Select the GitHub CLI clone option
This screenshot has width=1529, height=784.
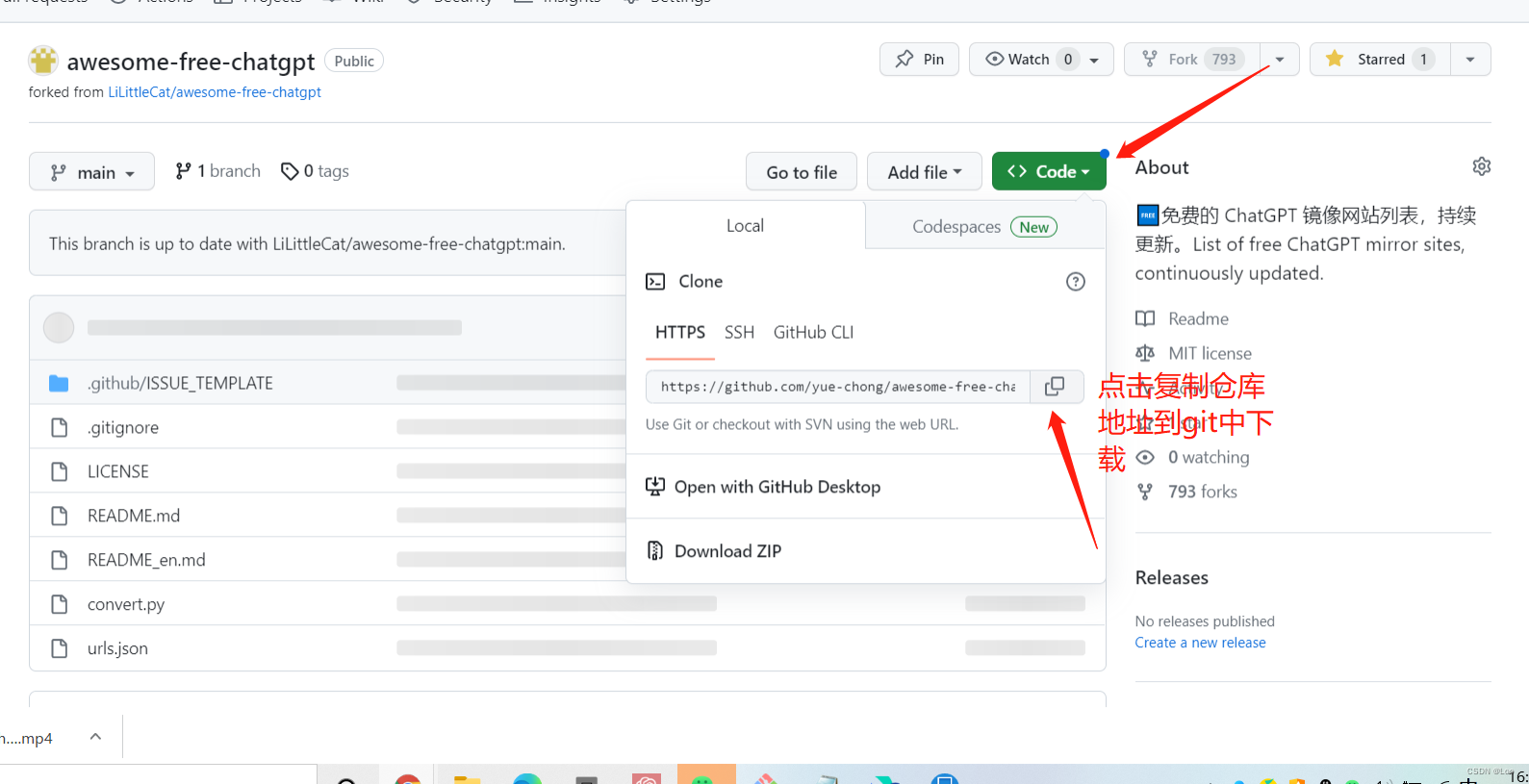click(x=813, y=333)
